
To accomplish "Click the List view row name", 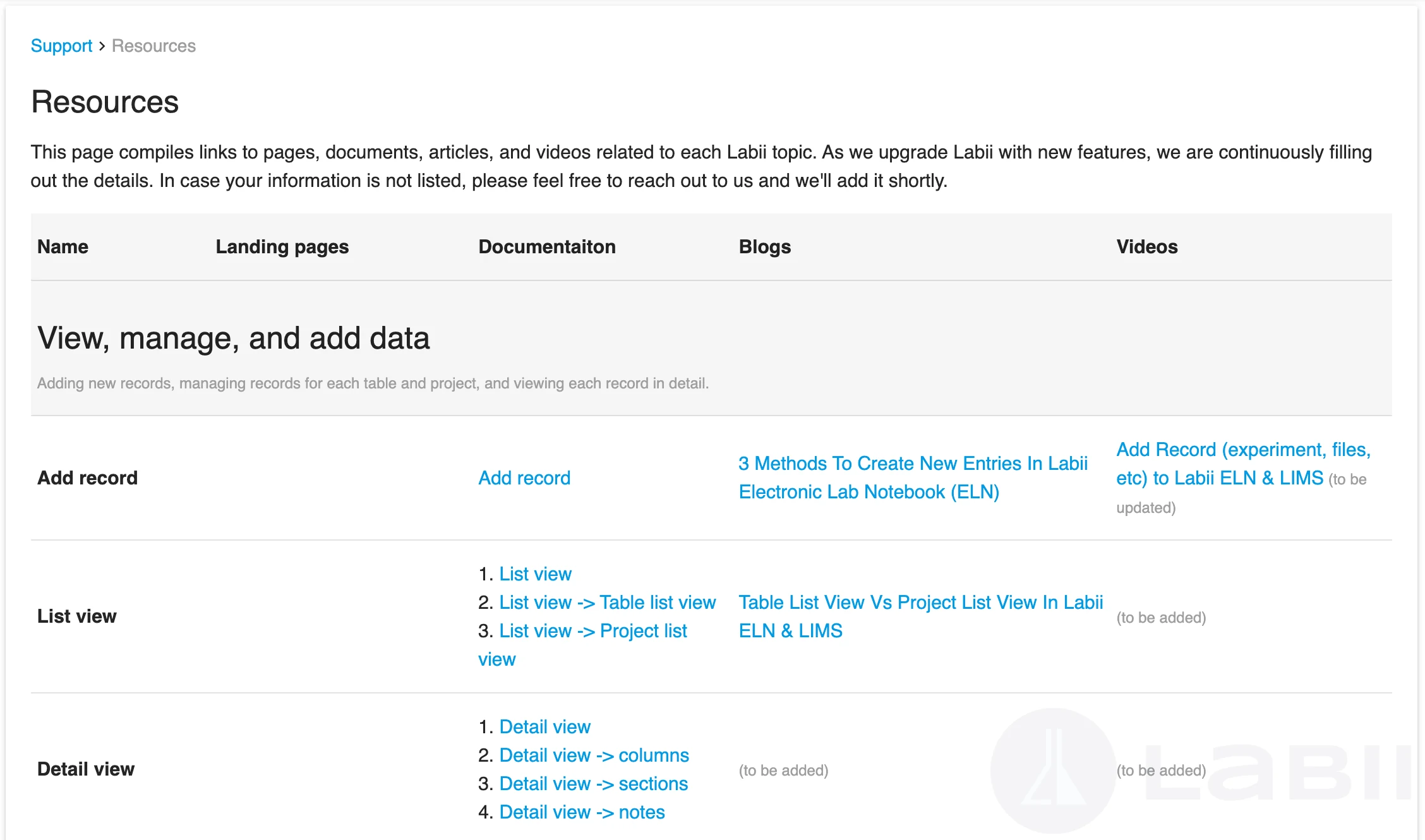I will pos(77,616).
